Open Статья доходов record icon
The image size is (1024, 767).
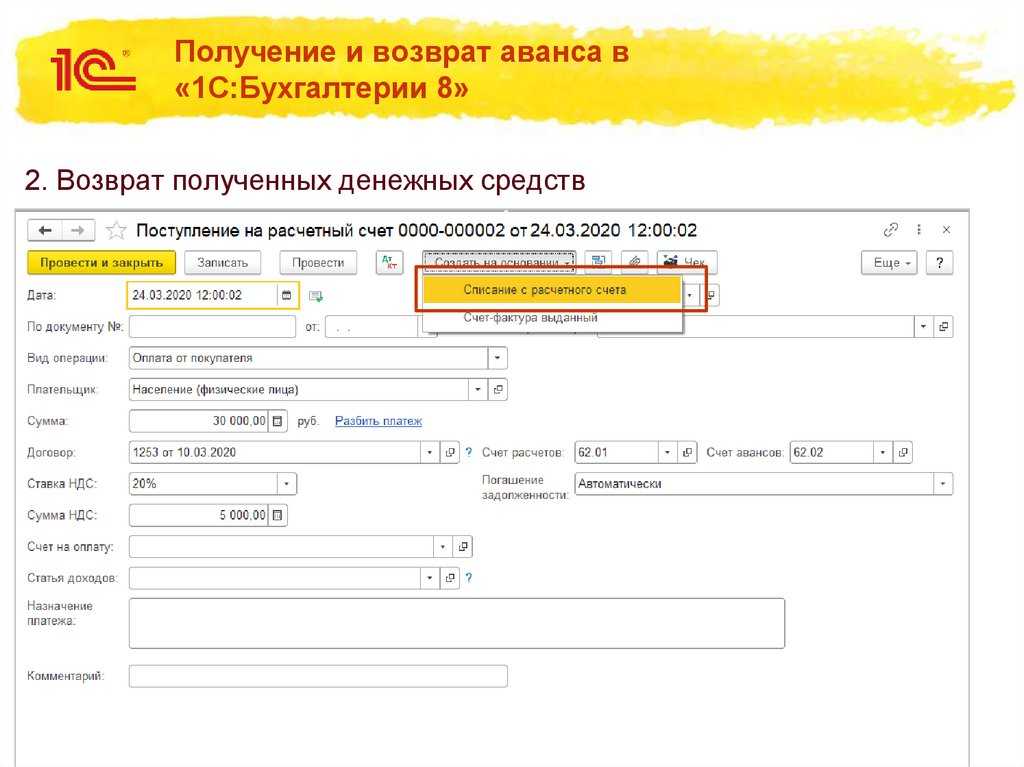450,578
